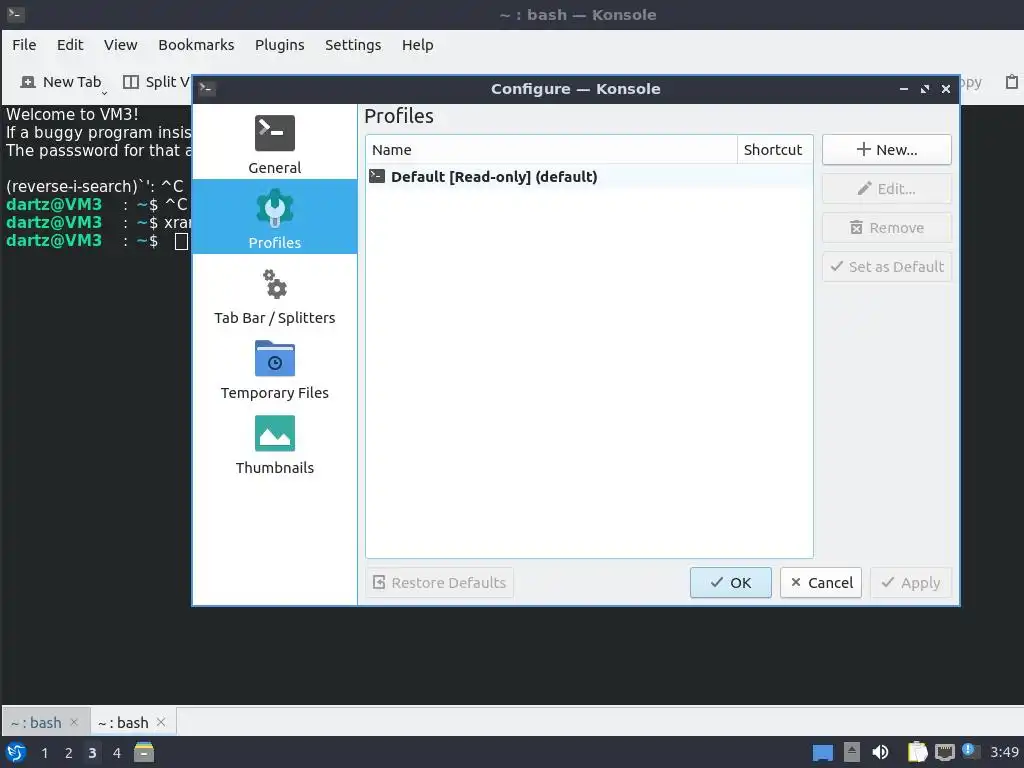1024x768 pixels.
Task: Open removable media eject tray icon
Action: [x=852, y=752]
